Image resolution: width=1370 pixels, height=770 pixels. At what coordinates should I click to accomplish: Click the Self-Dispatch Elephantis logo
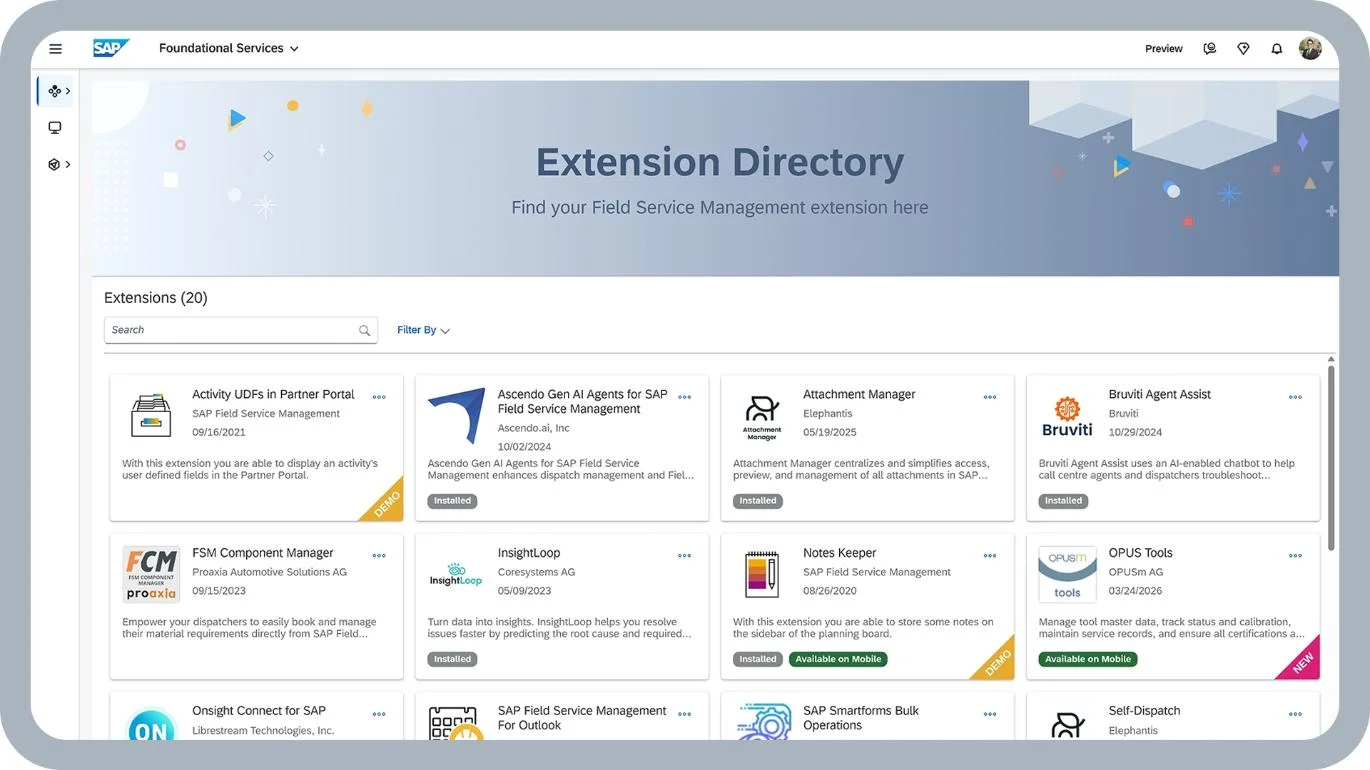pos(1068,726)
